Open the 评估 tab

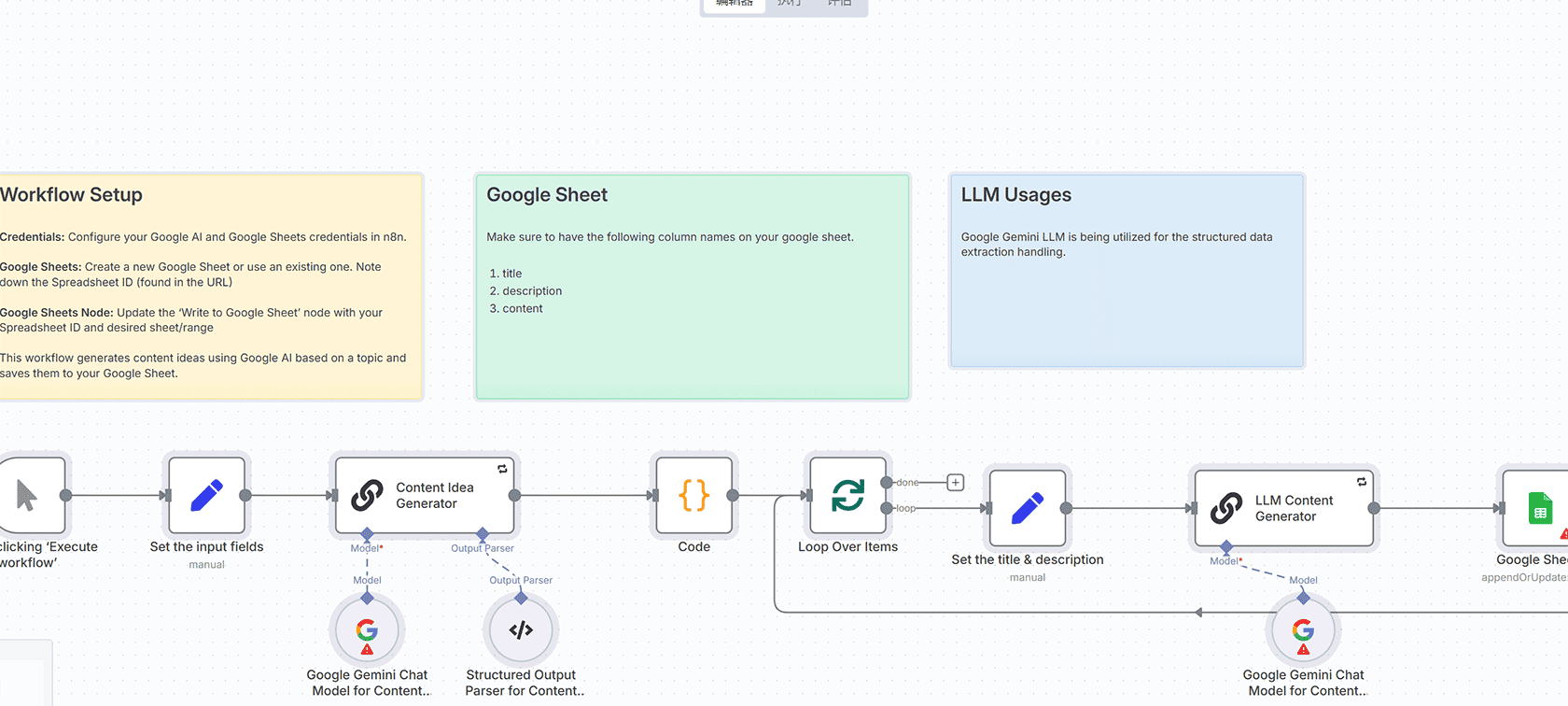click(839, 4)
